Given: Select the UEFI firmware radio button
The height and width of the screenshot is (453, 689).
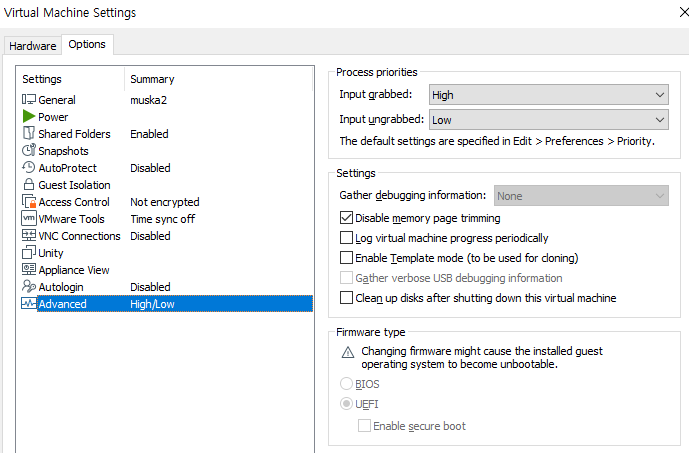Looking at the screenshot, I should [x=346, y=403].
